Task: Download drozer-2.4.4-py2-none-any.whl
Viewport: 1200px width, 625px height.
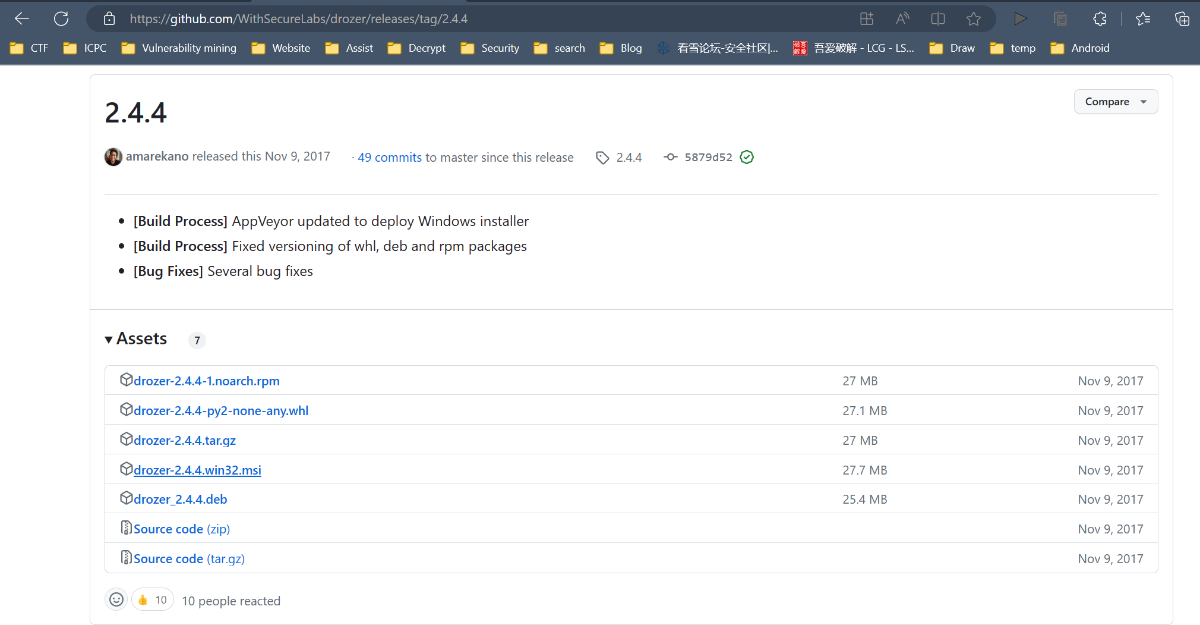Action: pyautogui.click(x=221, y=410)
